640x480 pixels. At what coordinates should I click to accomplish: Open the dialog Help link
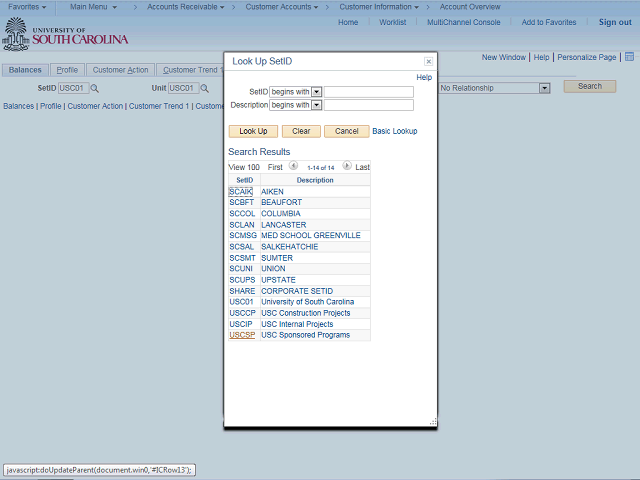pos(424,77)
